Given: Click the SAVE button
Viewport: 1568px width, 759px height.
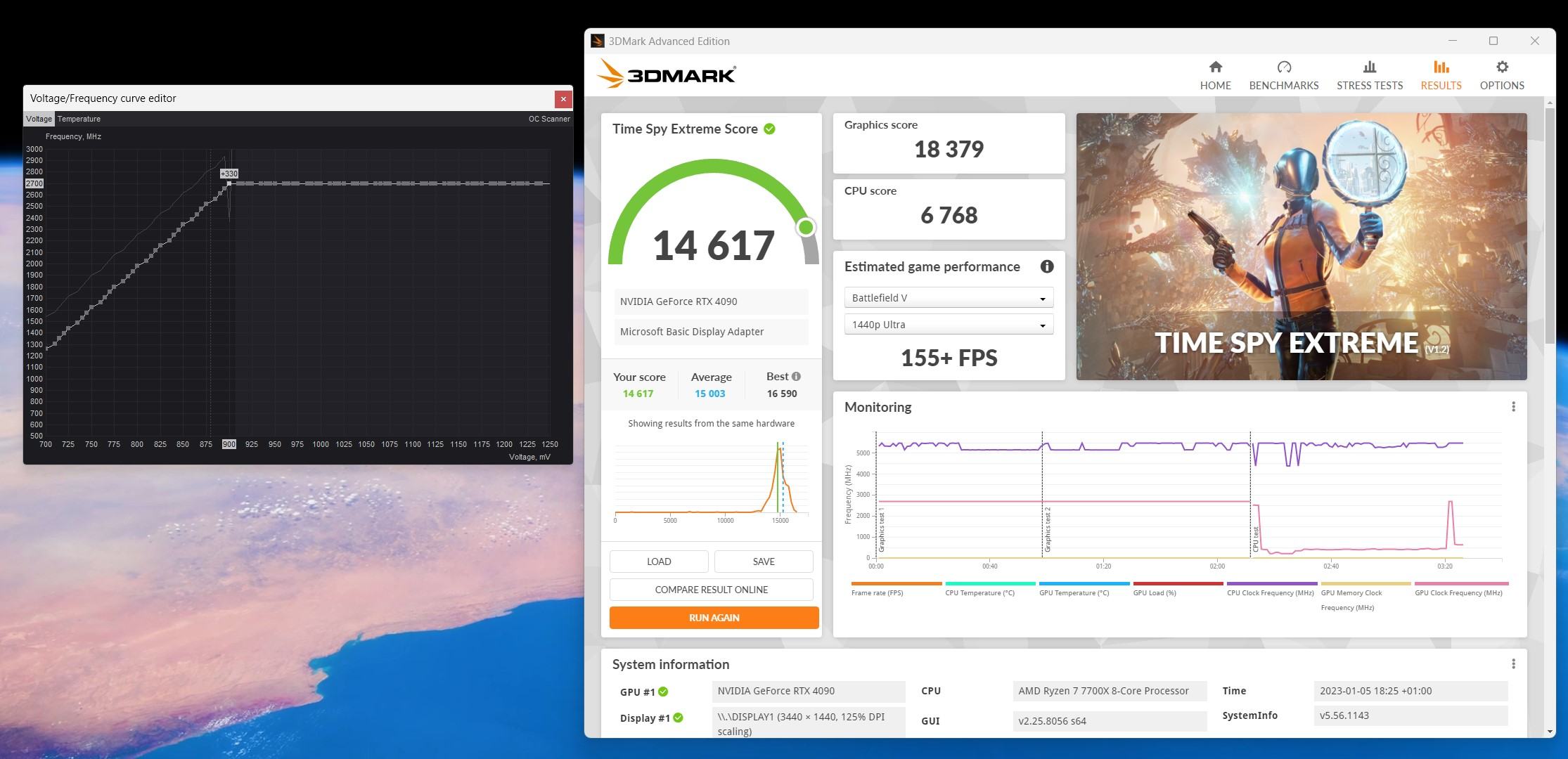Looking at the screenshot, I should [x=764, y=562].
